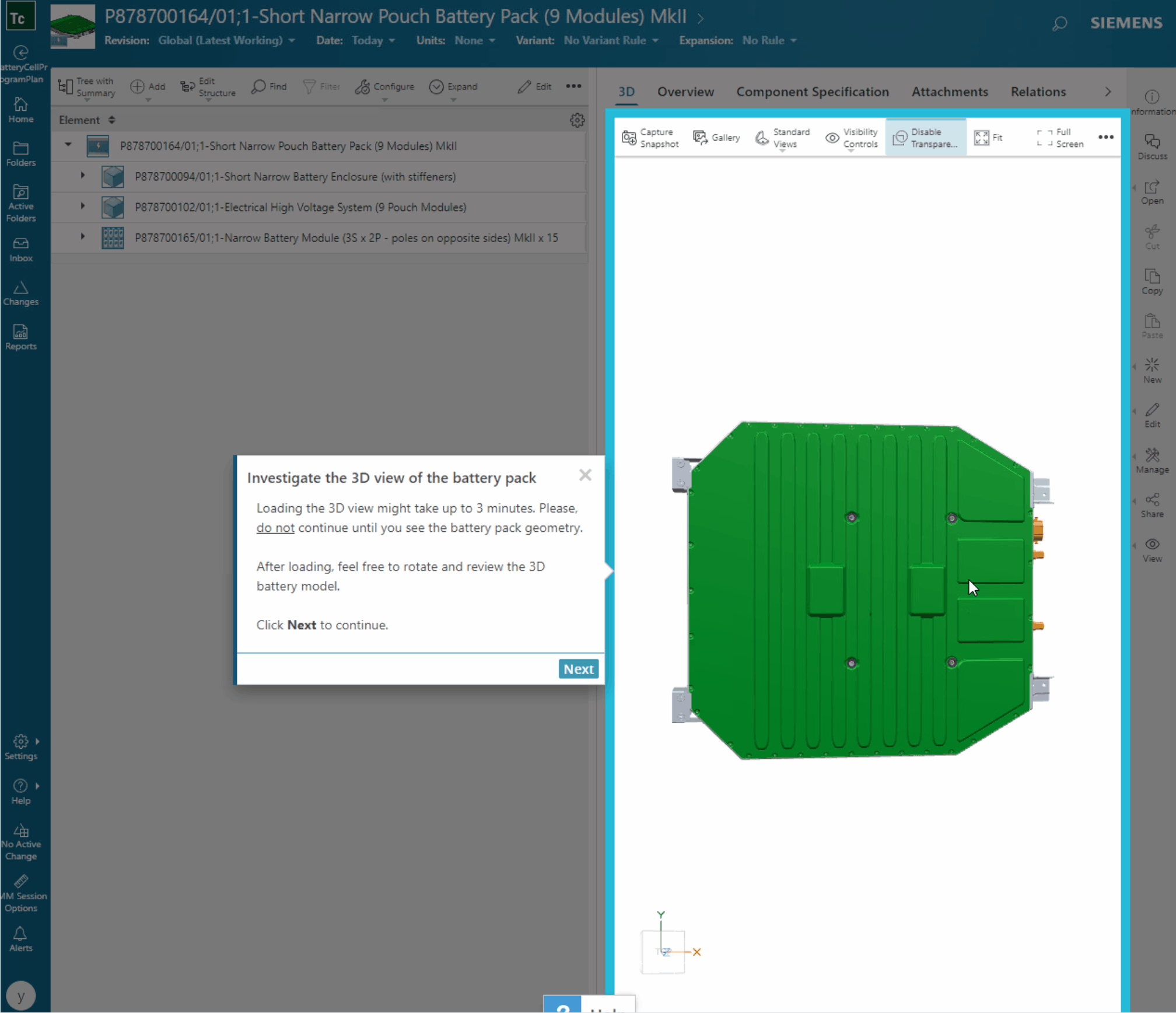Collapse the root battery pack tree node

tap(67, 144)
